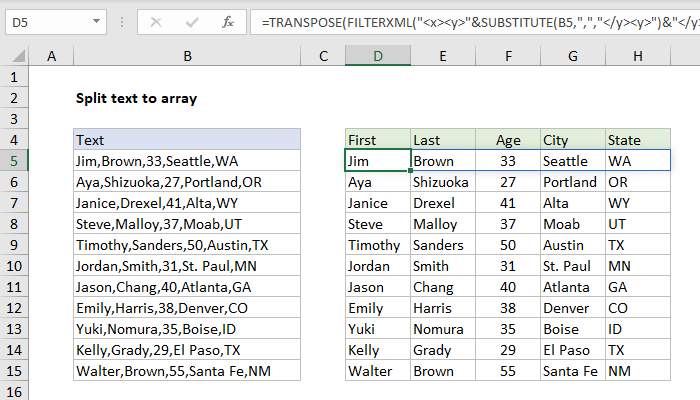Click the Cancel X icon in formula bar
The width and height of the screenshot is (700, 400).
point(158,21)
